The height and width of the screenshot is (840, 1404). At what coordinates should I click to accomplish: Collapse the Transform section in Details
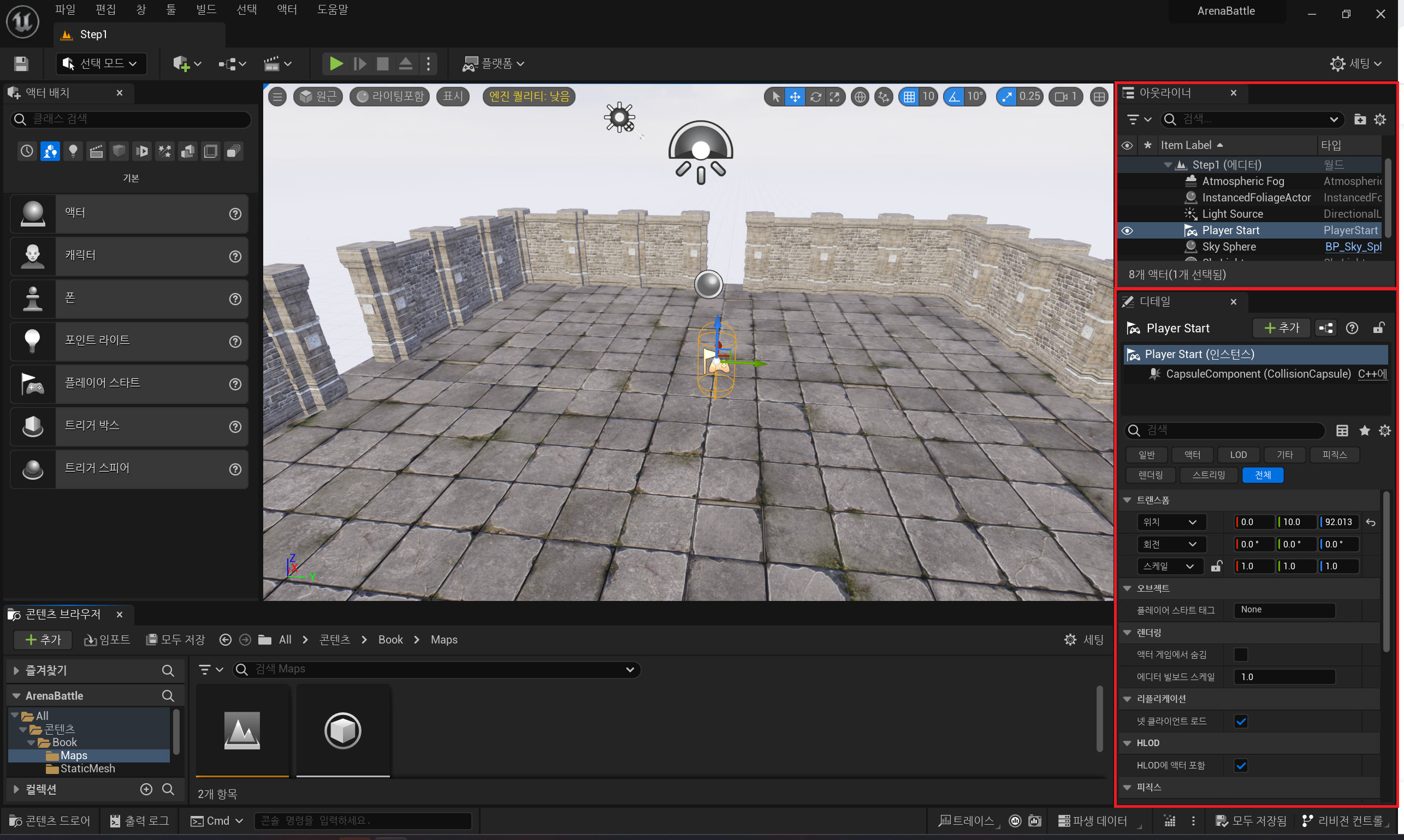(x=1127, y=501)
